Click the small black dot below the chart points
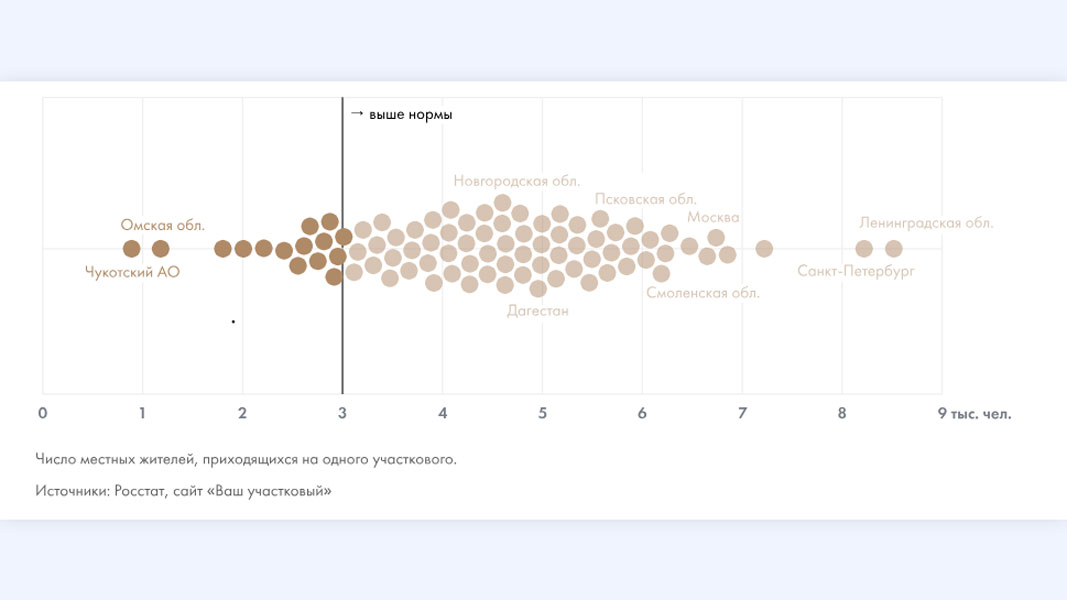 (x=233, y=322)
